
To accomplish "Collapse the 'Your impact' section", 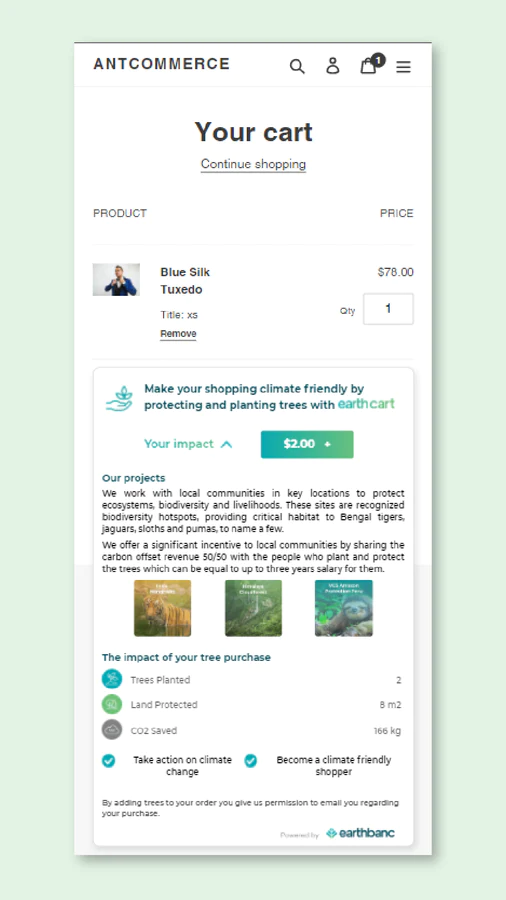I will click(x=188, y=444).
